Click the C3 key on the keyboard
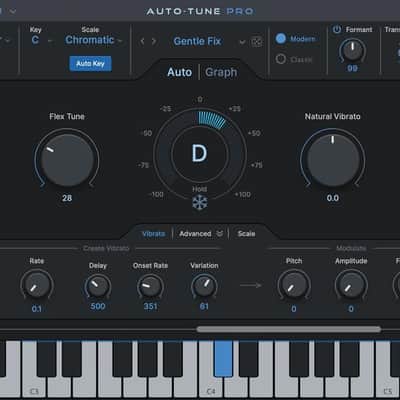The width and height of the screenshot is (400, 400). tap(34, 387)
